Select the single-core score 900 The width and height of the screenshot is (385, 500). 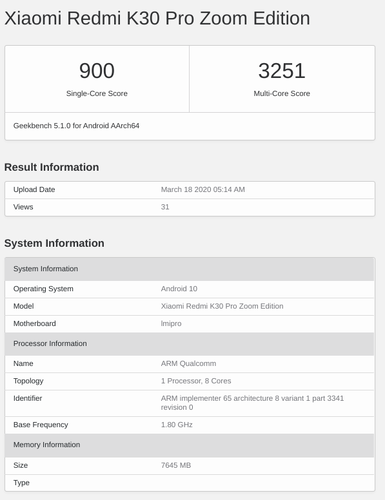click(97, 71)
